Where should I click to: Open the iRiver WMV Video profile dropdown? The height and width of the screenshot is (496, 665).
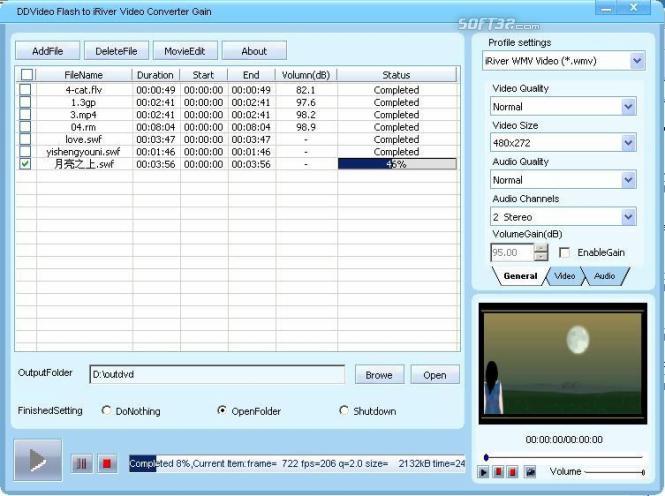click(637, 61)
